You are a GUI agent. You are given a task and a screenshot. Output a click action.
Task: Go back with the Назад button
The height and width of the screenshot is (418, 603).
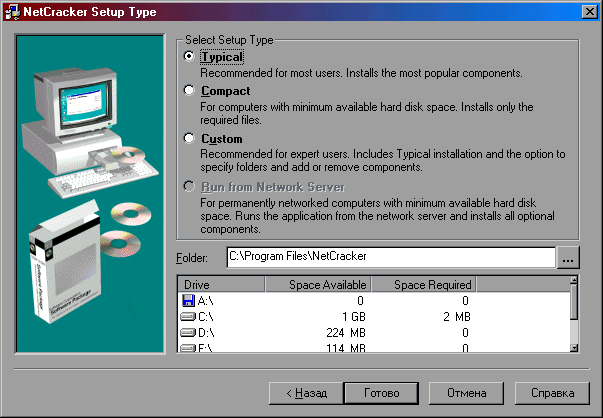306,393
